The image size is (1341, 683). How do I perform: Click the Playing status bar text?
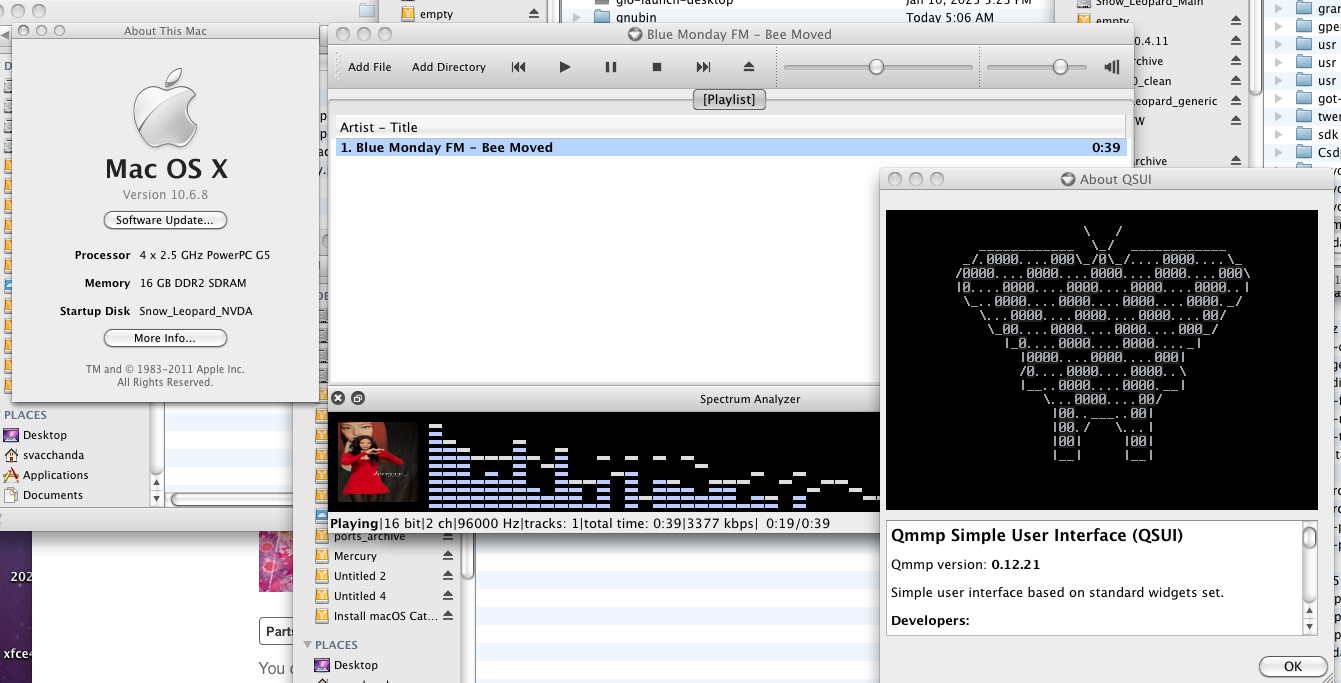coord(354,523)
